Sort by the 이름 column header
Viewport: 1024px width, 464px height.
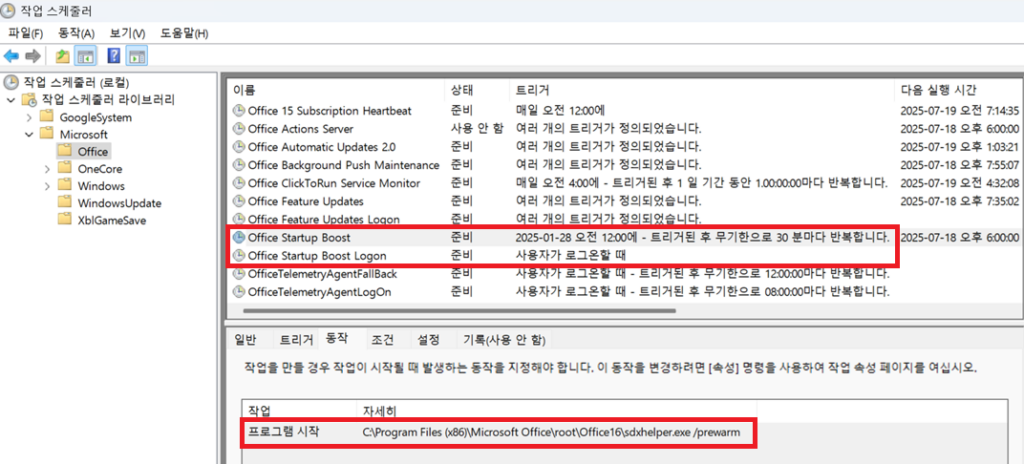[336, 90]
